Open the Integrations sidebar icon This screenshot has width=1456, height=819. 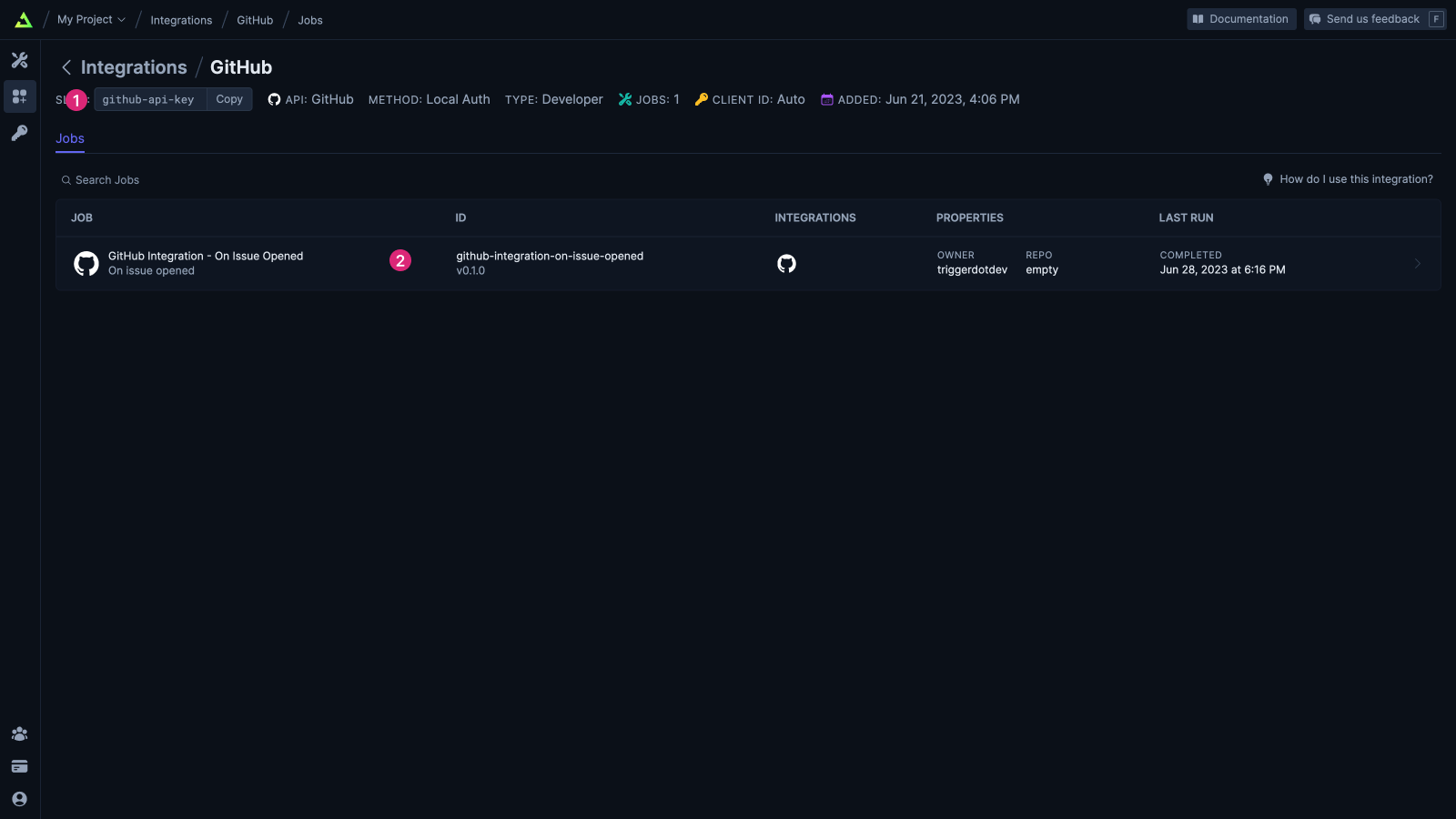click(19, 96)
